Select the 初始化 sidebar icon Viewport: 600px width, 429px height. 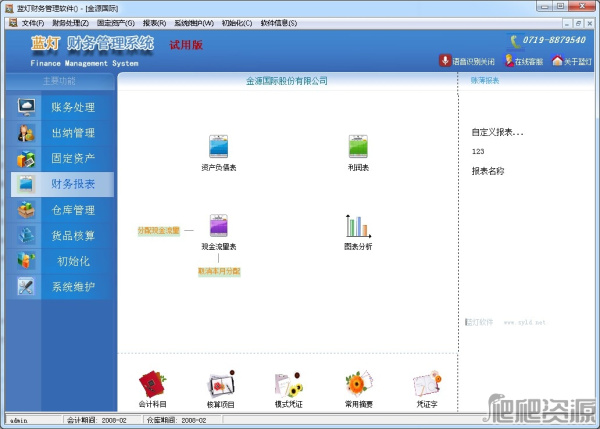pos(26,261)
